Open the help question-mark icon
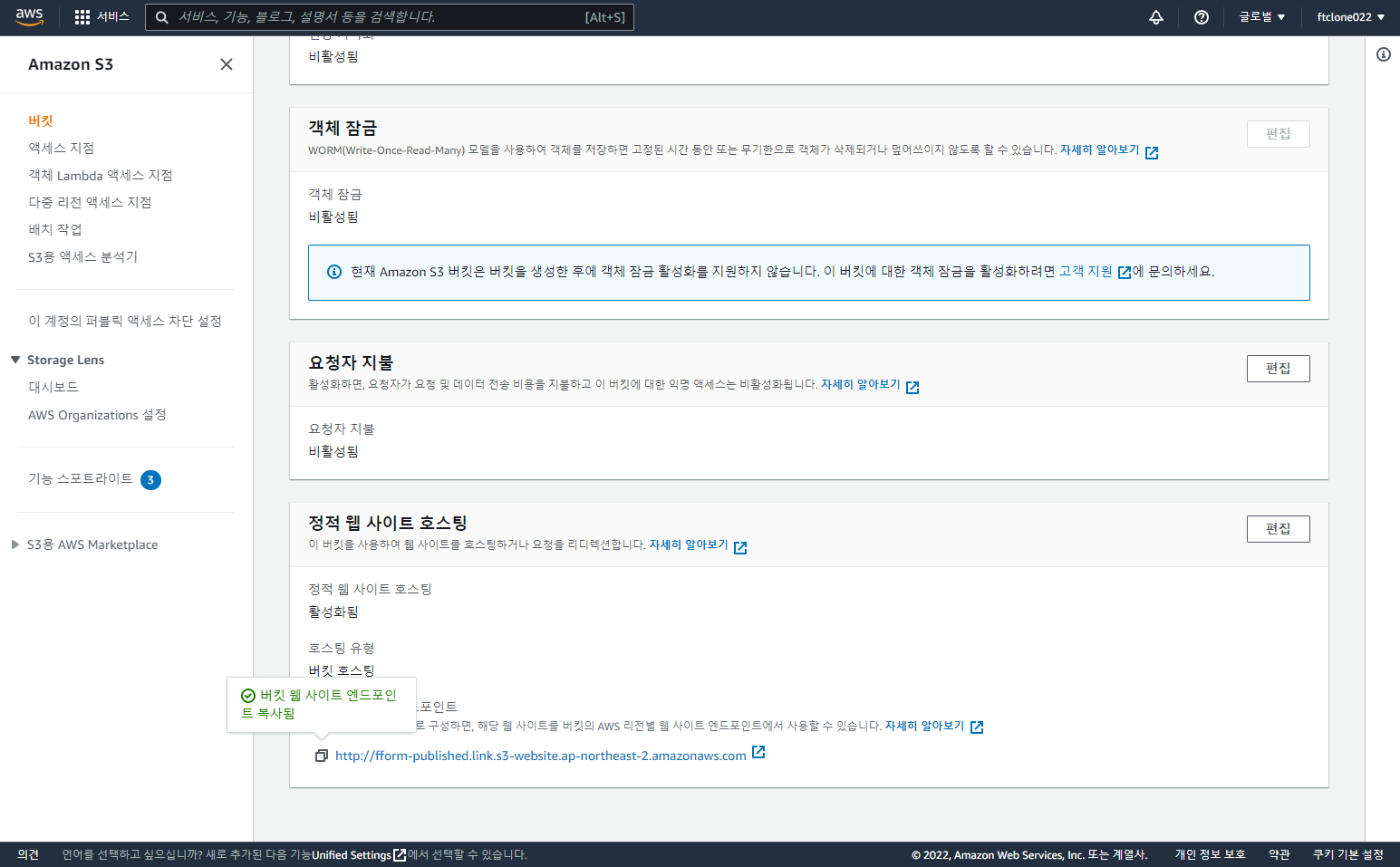1400x867 pixels. pyautogui.click(x=1202, y=17)
